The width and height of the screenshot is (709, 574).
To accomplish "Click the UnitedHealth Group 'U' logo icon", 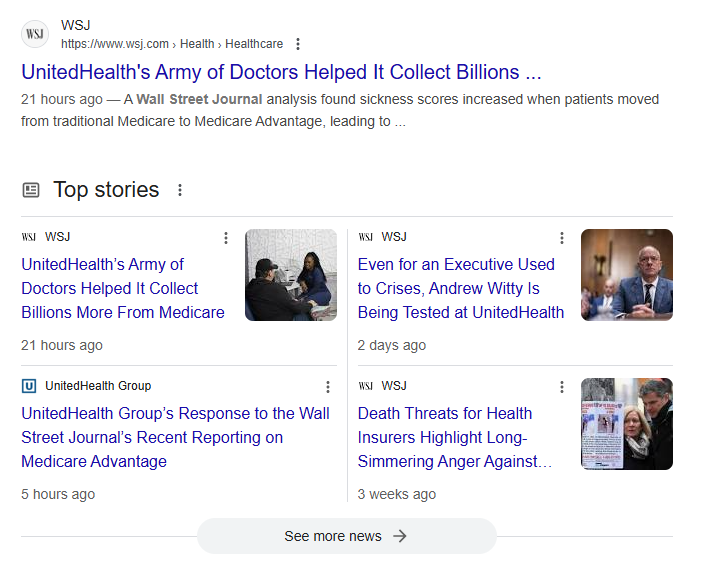I will coord(29,386).
